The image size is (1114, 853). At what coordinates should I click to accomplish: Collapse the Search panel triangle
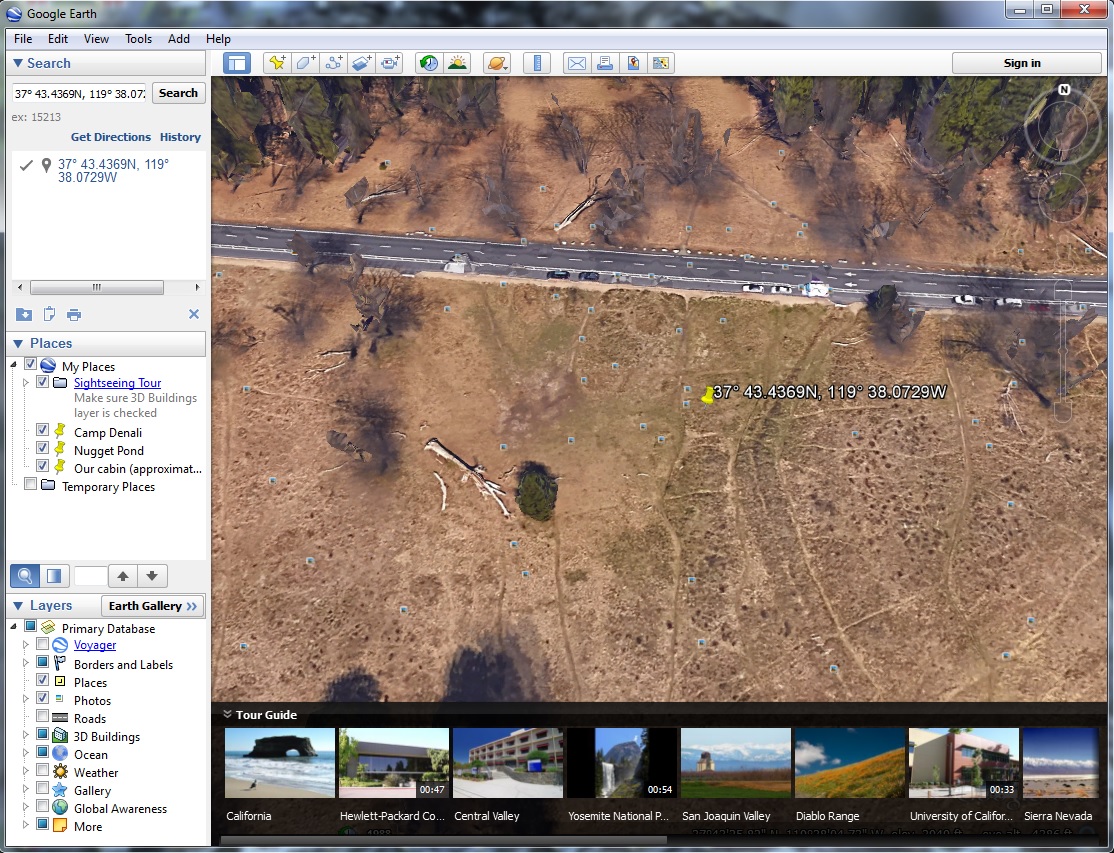pyautogui.click(x=18, y=63)
